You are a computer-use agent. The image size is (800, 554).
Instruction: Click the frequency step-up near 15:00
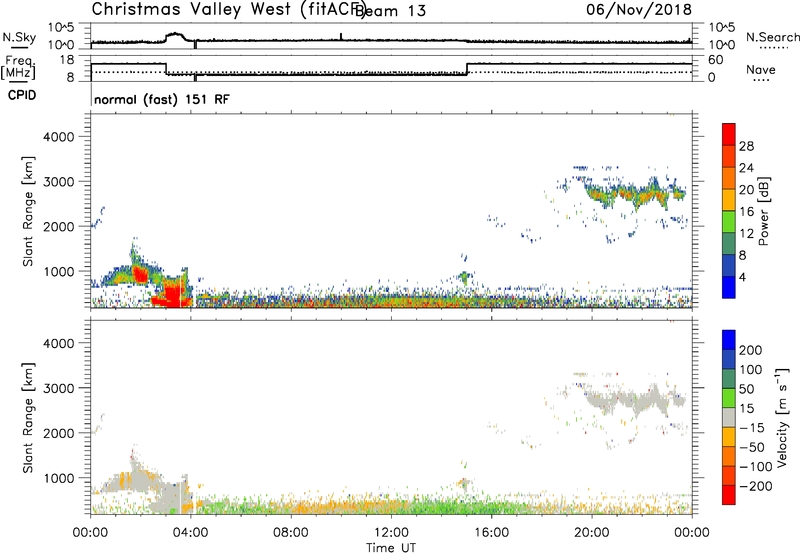pyautogui.click(x=467, y=69)
